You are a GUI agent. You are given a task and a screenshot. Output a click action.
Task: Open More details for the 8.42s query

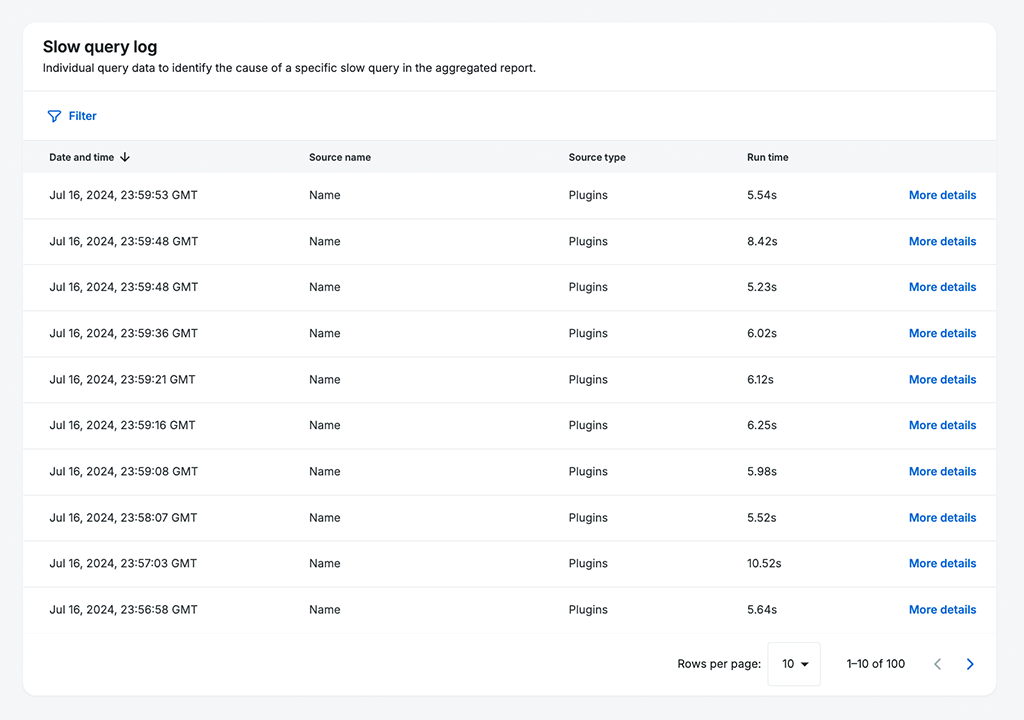pos(942,241)
